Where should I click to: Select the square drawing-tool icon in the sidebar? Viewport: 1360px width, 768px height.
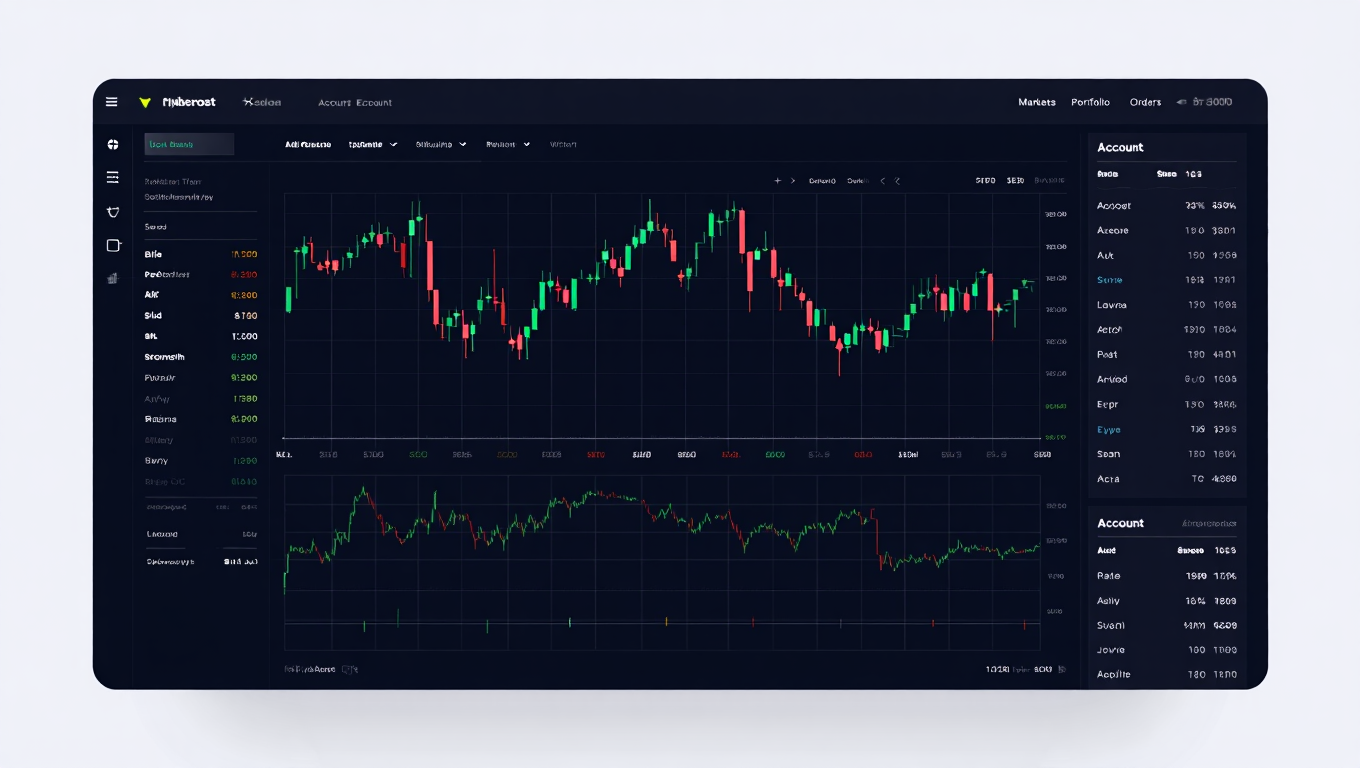pos(113,245)
